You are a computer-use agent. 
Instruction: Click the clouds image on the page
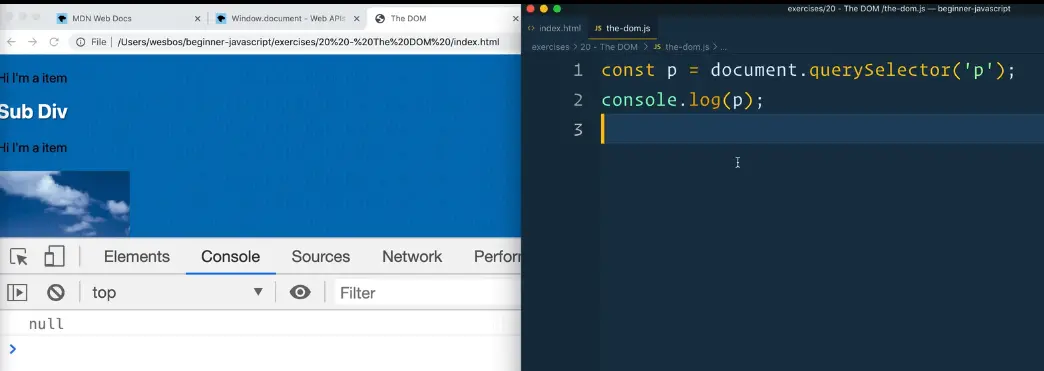point(65,204)
